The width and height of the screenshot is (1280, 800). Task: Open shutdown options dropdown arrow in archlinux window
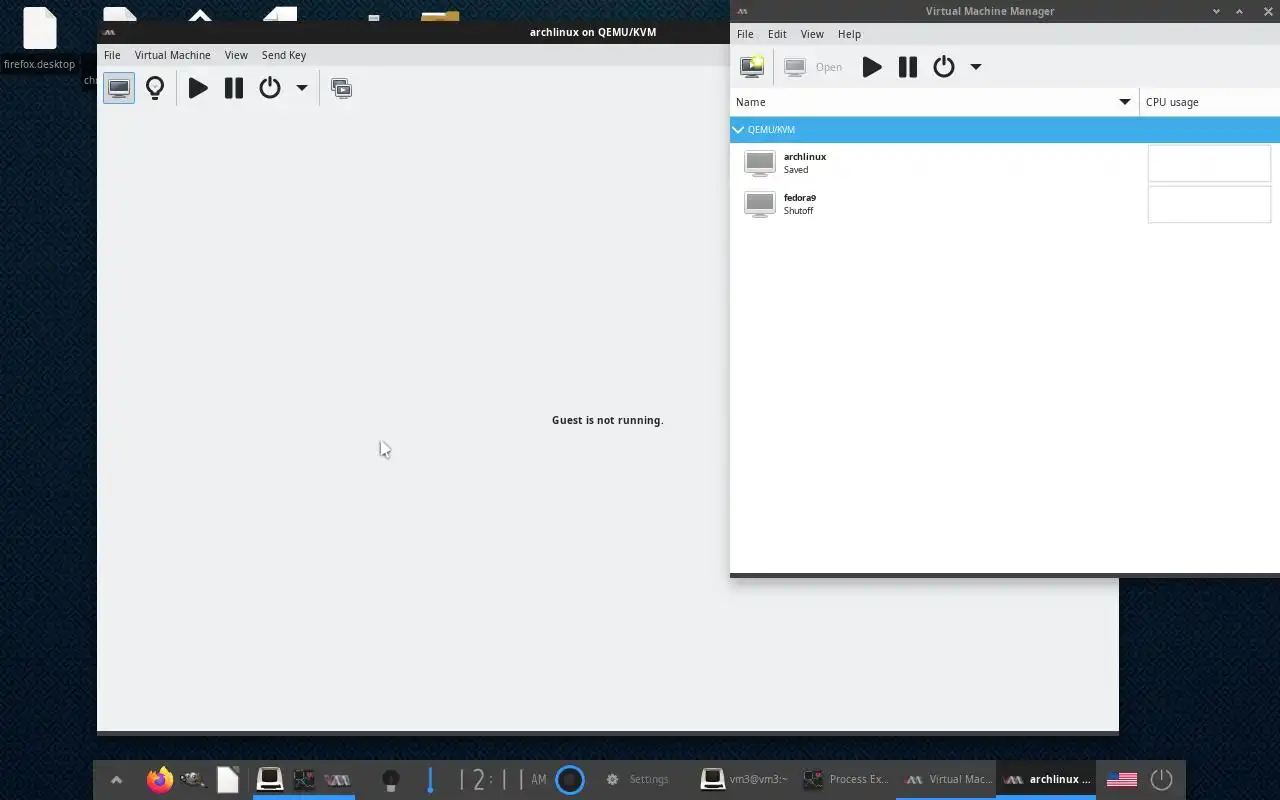click(301, 88)
